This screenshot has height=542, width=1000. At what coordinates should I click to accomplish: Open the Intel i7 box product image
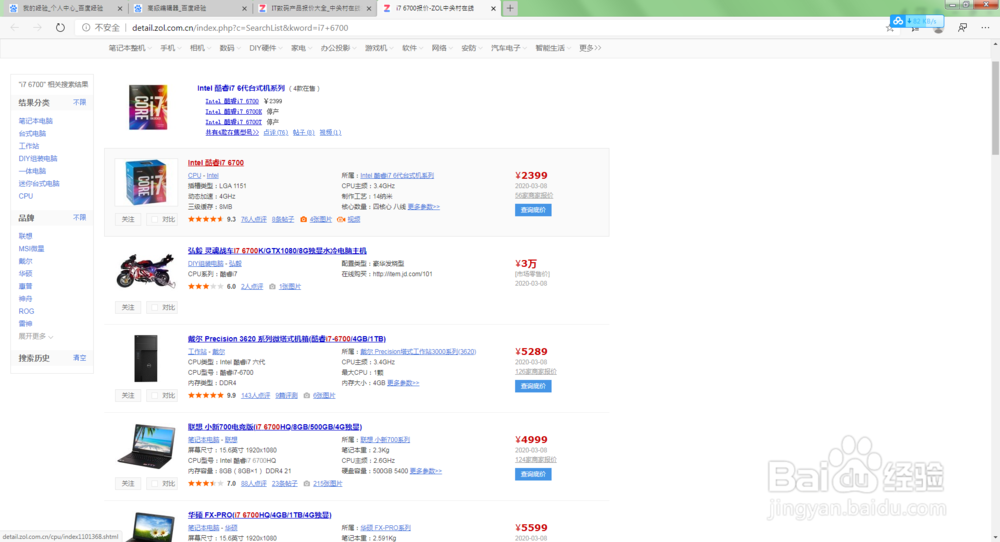click(x=146, y=182)
